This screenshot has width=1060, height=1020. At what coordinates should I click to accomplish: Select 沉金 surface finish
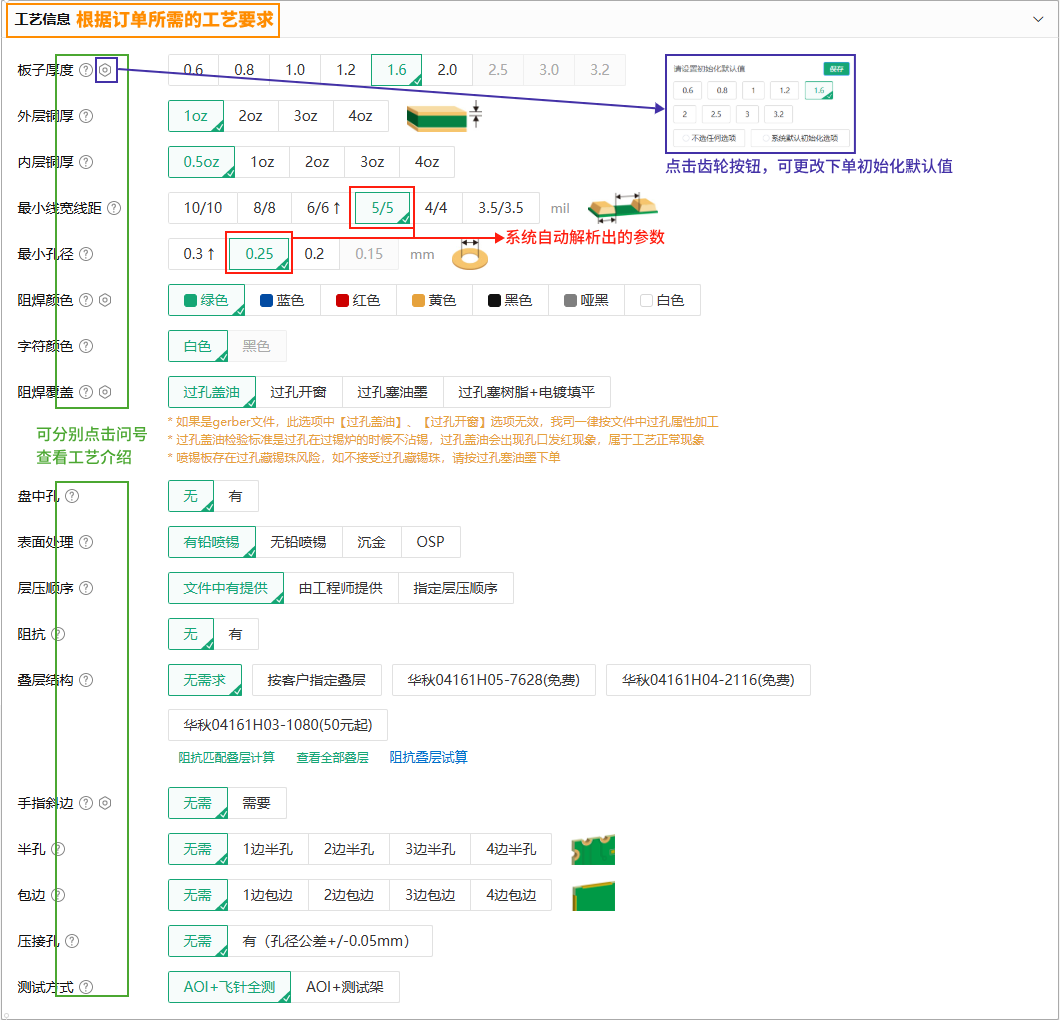pyautogui.click(x=371, y=542)
